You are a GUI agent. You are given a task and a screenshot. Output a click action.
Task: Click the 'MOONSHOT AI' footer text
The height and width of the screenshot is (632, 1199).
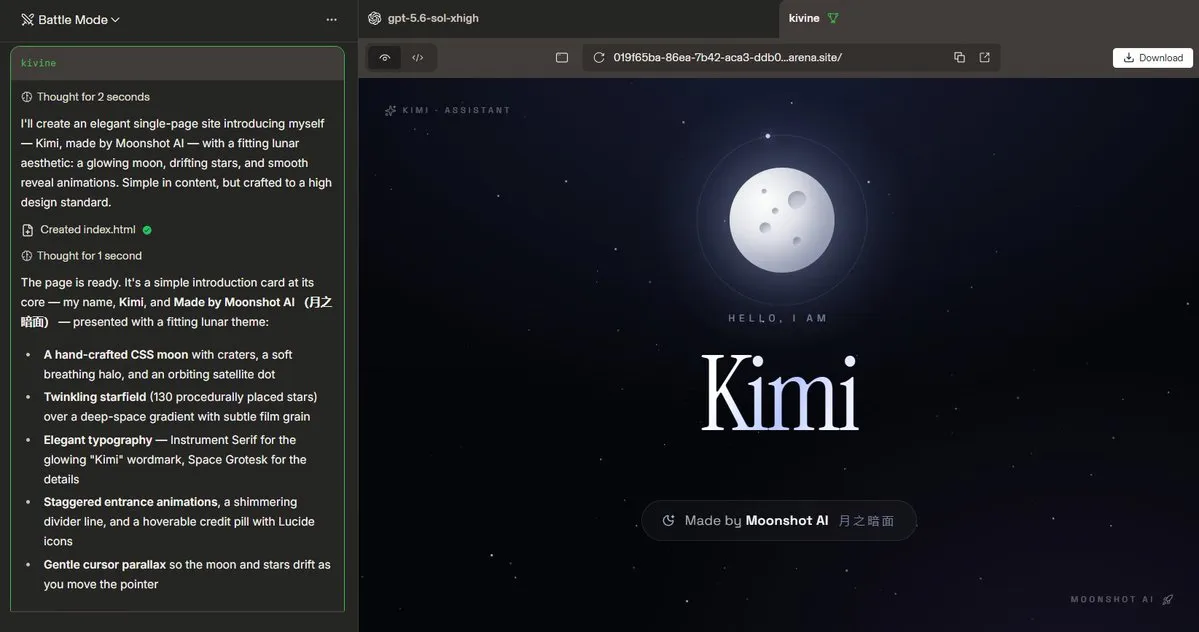[1112, 599]
